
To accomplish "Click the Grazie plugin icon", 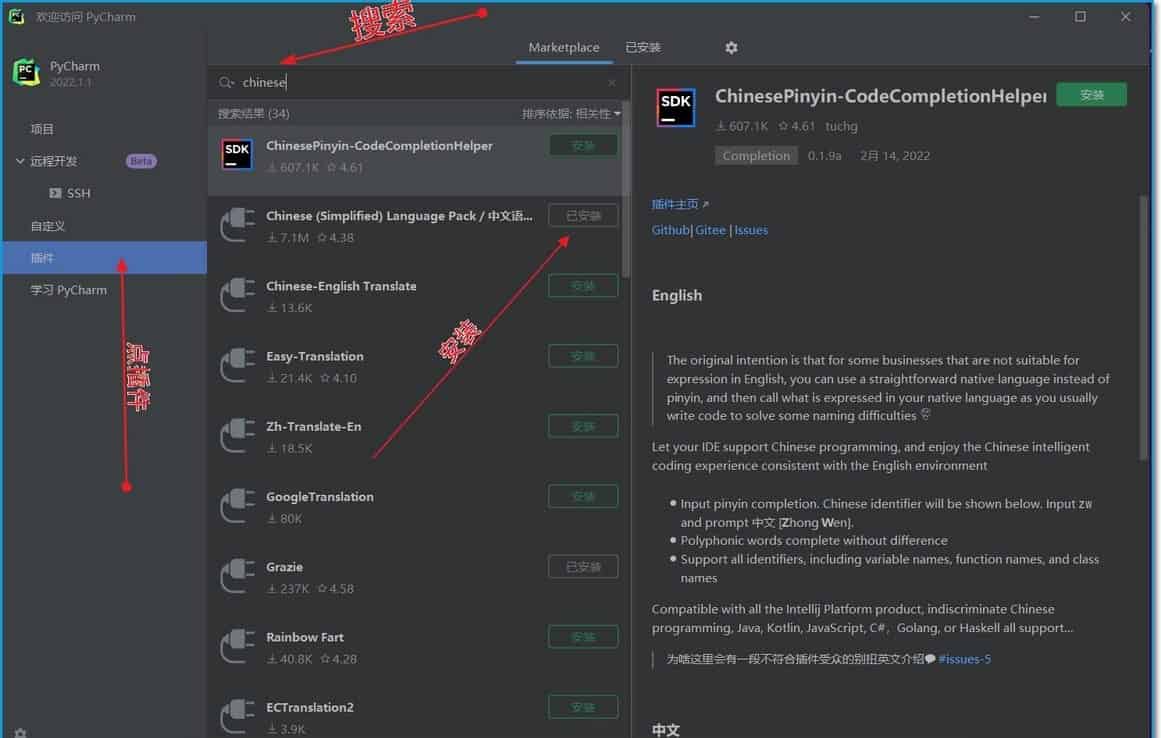I will 237,577.
